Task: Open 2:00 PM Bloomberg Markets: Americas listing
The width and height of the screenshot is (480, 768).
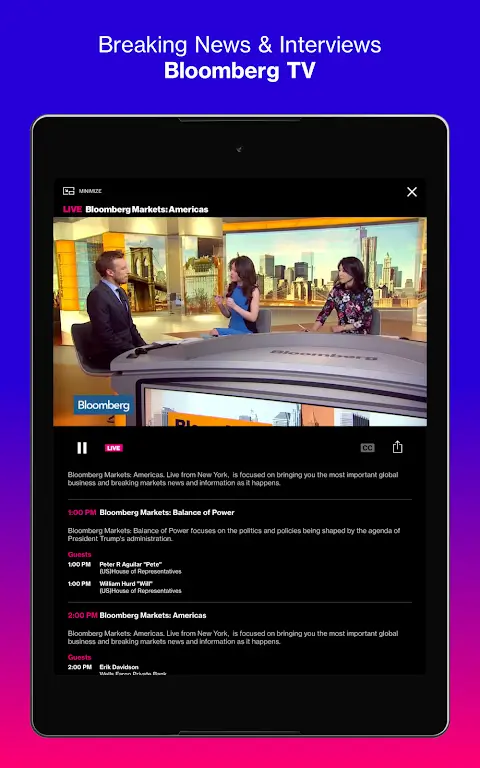Action: 137,615
